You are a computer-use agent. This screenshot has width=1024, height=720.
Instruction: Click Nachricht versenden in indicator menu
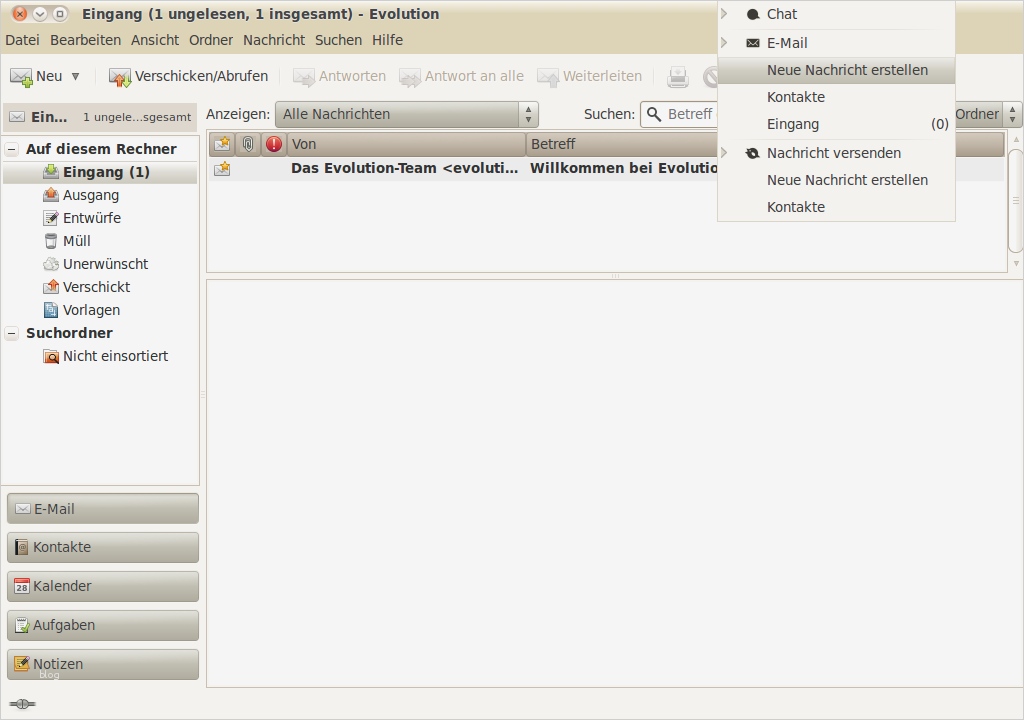pyautogui.click(x=837, y=153)
